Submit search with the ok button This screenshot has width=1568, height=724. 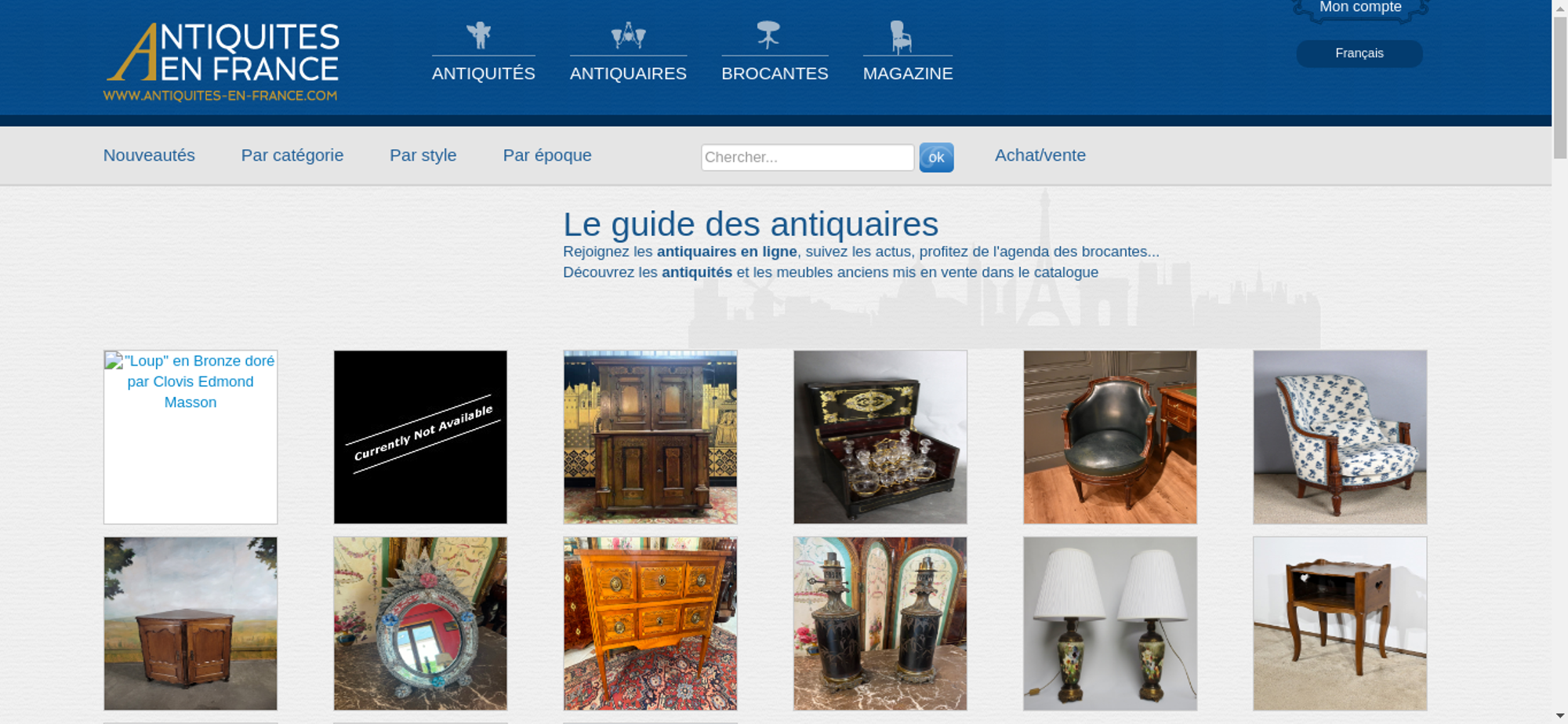click(936, 158)
